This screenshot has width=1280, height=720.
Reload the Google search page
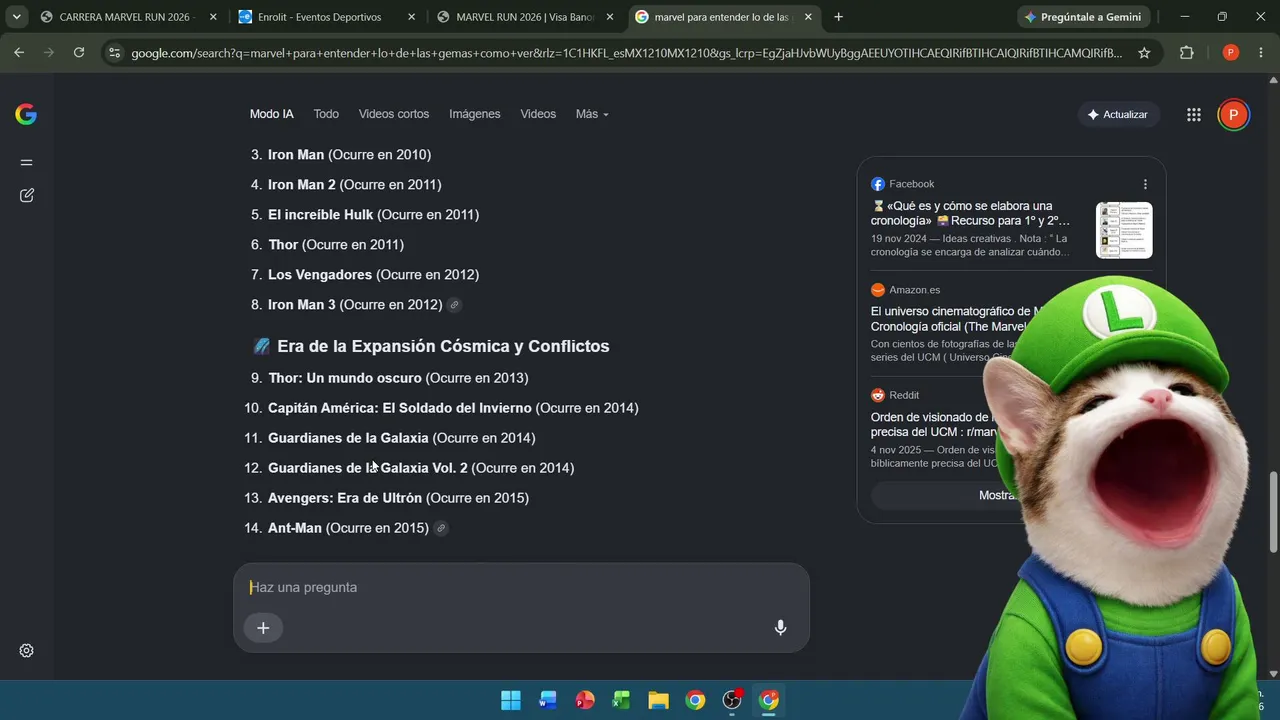[x=79, y=53]
